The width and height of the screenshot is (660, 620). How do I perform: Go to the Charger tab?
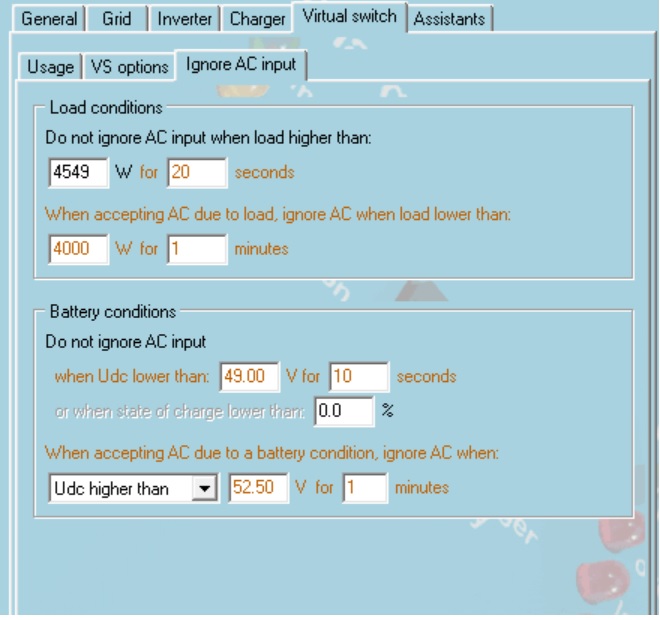(257, 19)
